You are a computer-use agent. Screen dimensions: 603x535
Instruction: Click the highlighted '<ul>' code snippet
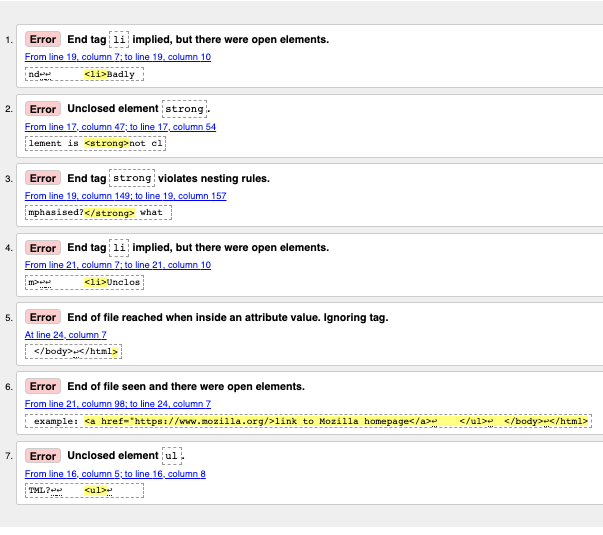97,490
